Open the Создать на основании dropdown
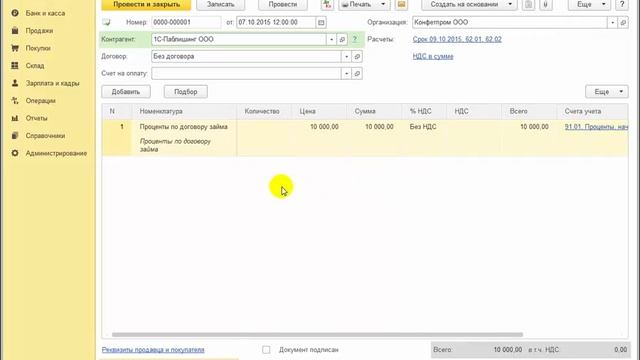640x360 pixels. [x=469, y=4]
